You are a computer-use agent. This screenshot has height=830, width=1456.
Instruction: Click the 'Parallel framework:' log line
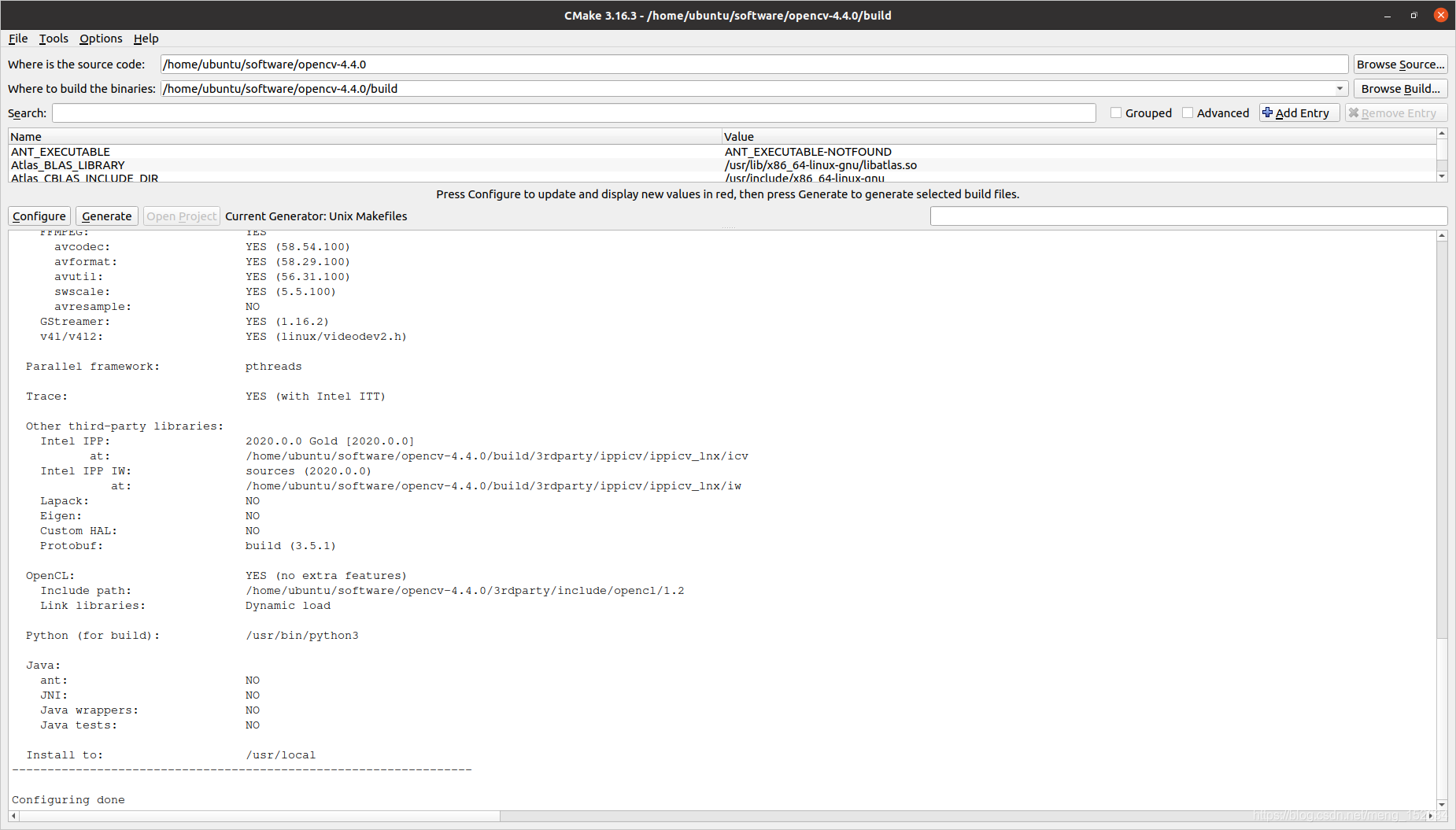[x=93, y=367]
